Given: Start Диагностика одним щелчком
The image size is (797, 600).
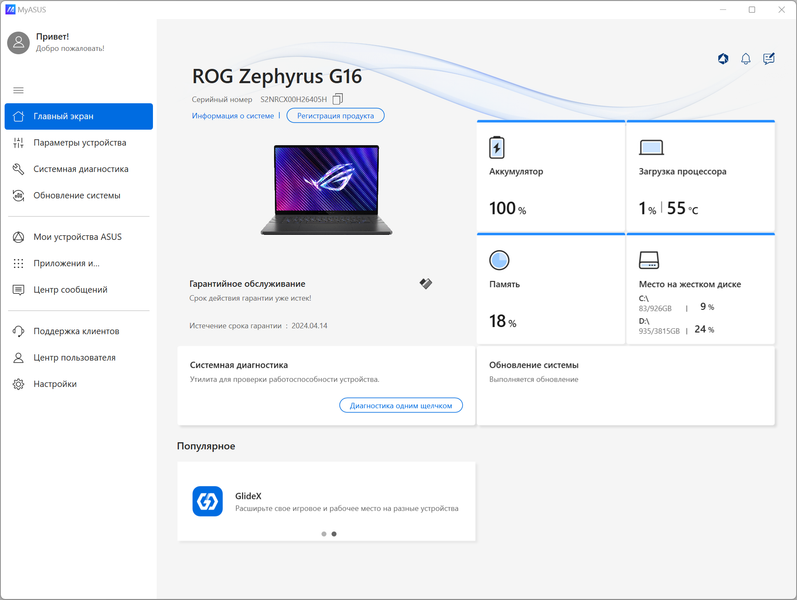Looking at the screenshot, I should (401, 406).
